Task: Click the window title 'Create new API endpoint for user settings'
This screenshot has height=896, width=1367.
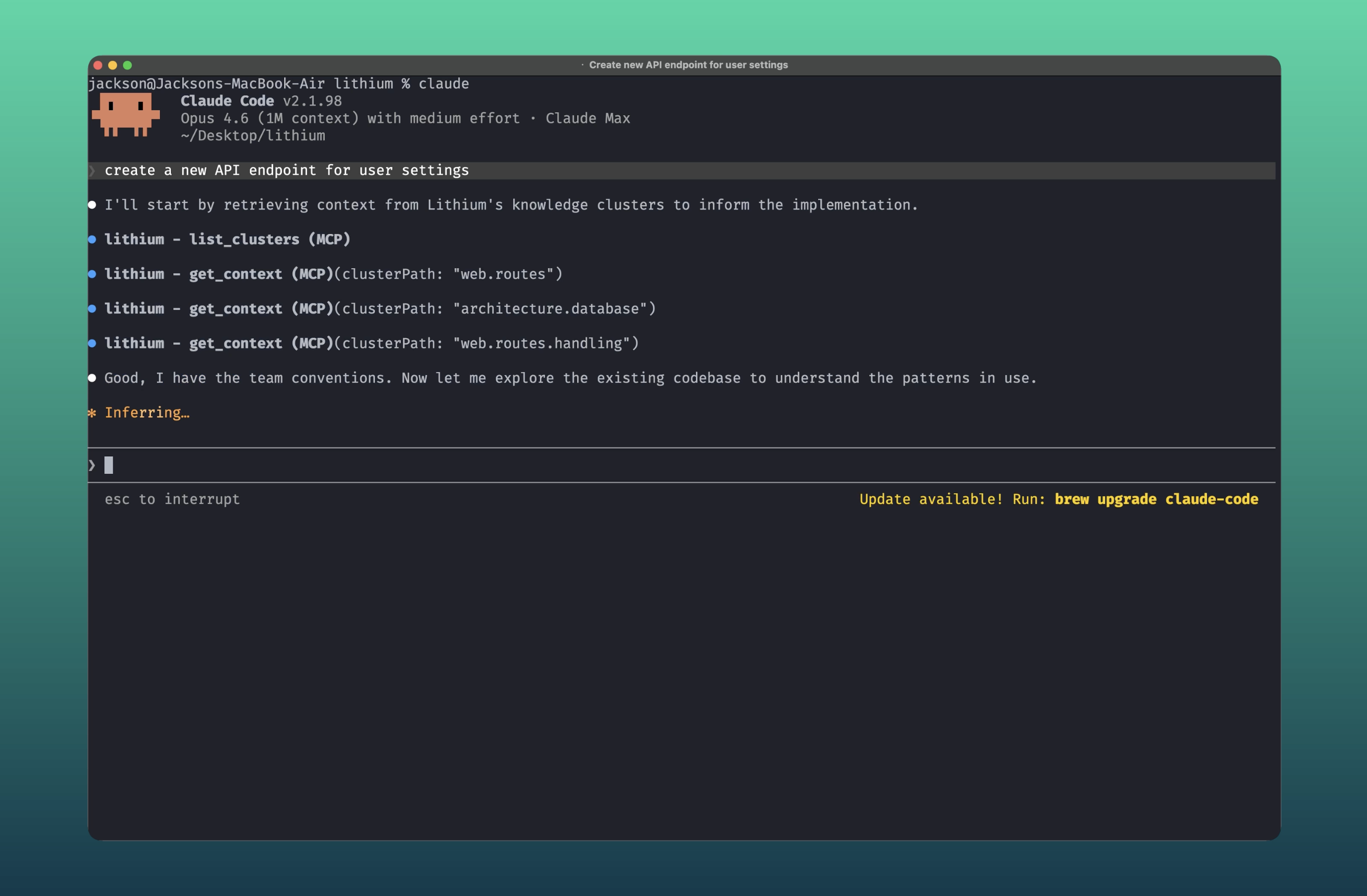Action: pyautogui.click(x=688, y=65)
